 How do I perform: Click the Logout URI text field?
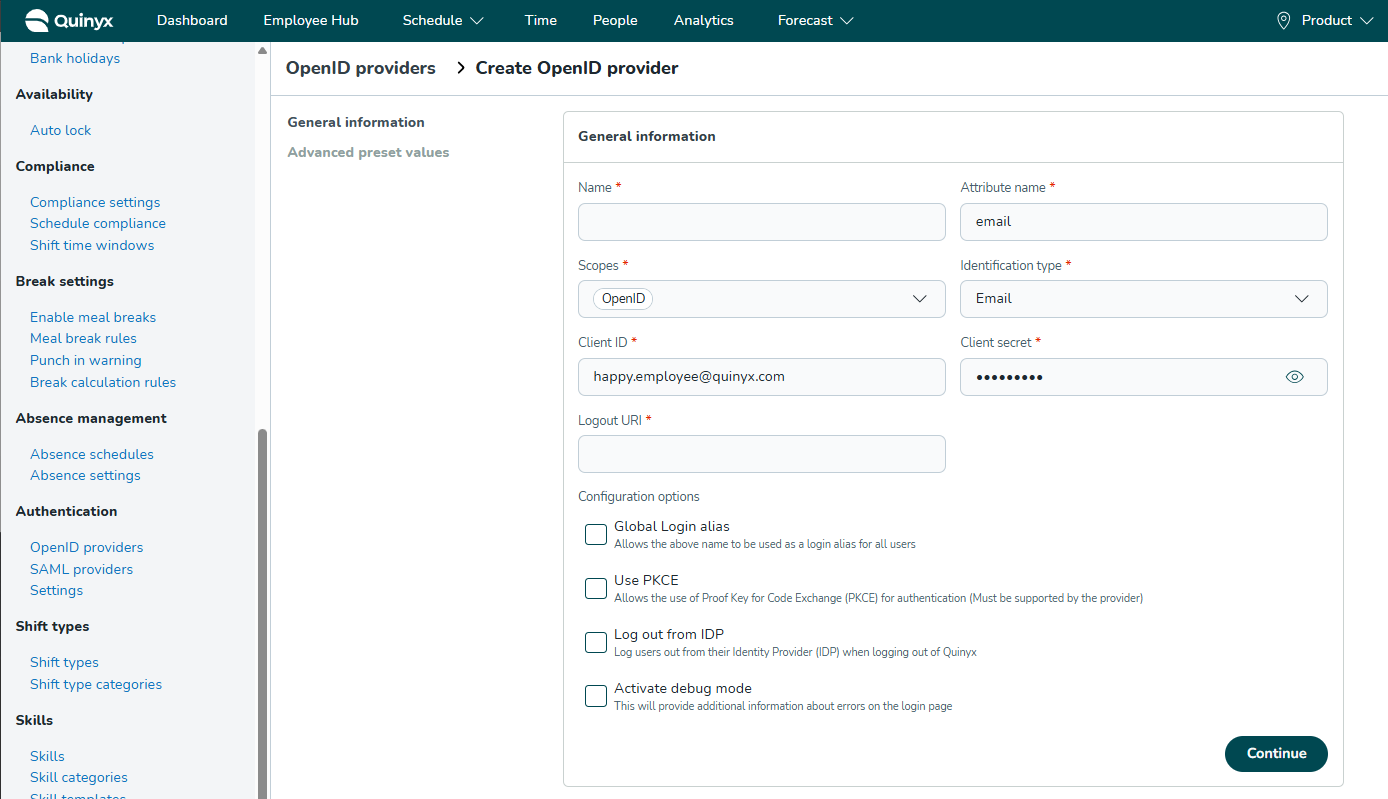[x=761, y=454]
